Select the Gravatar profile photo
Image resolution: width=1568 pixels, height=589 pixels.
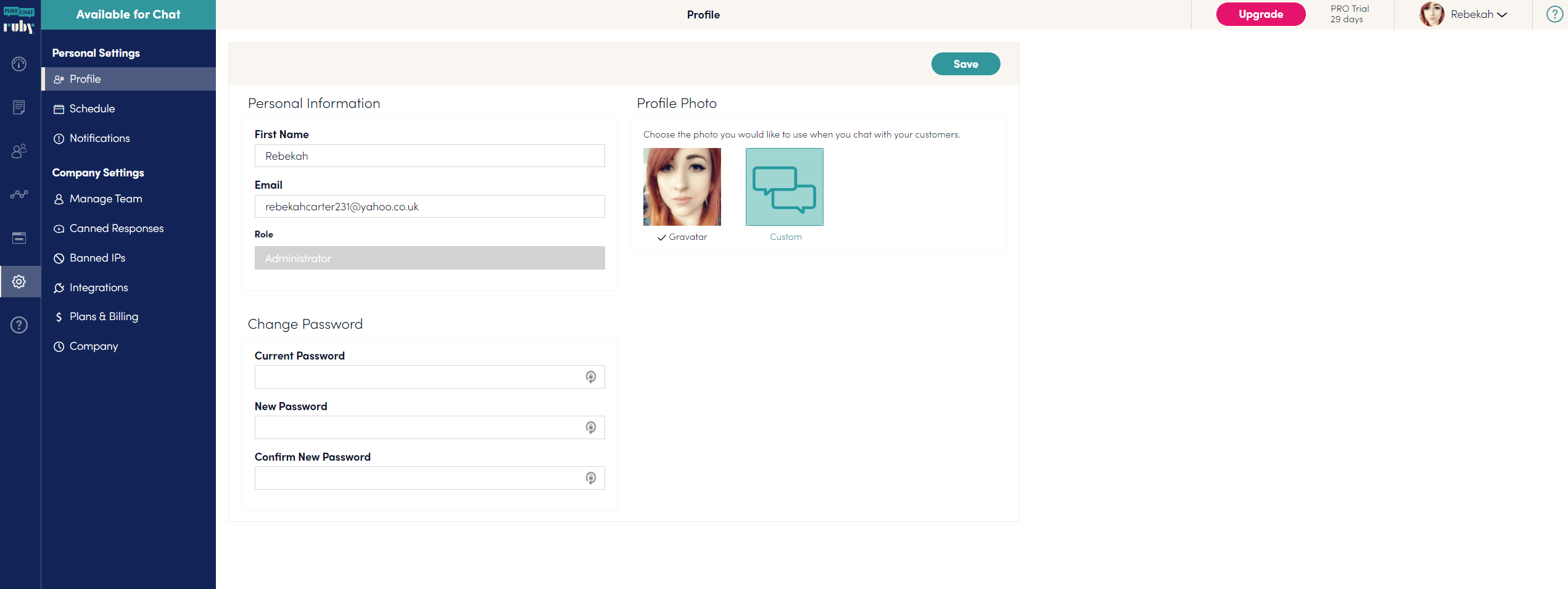pyautogui.click(x=682, y=186)
